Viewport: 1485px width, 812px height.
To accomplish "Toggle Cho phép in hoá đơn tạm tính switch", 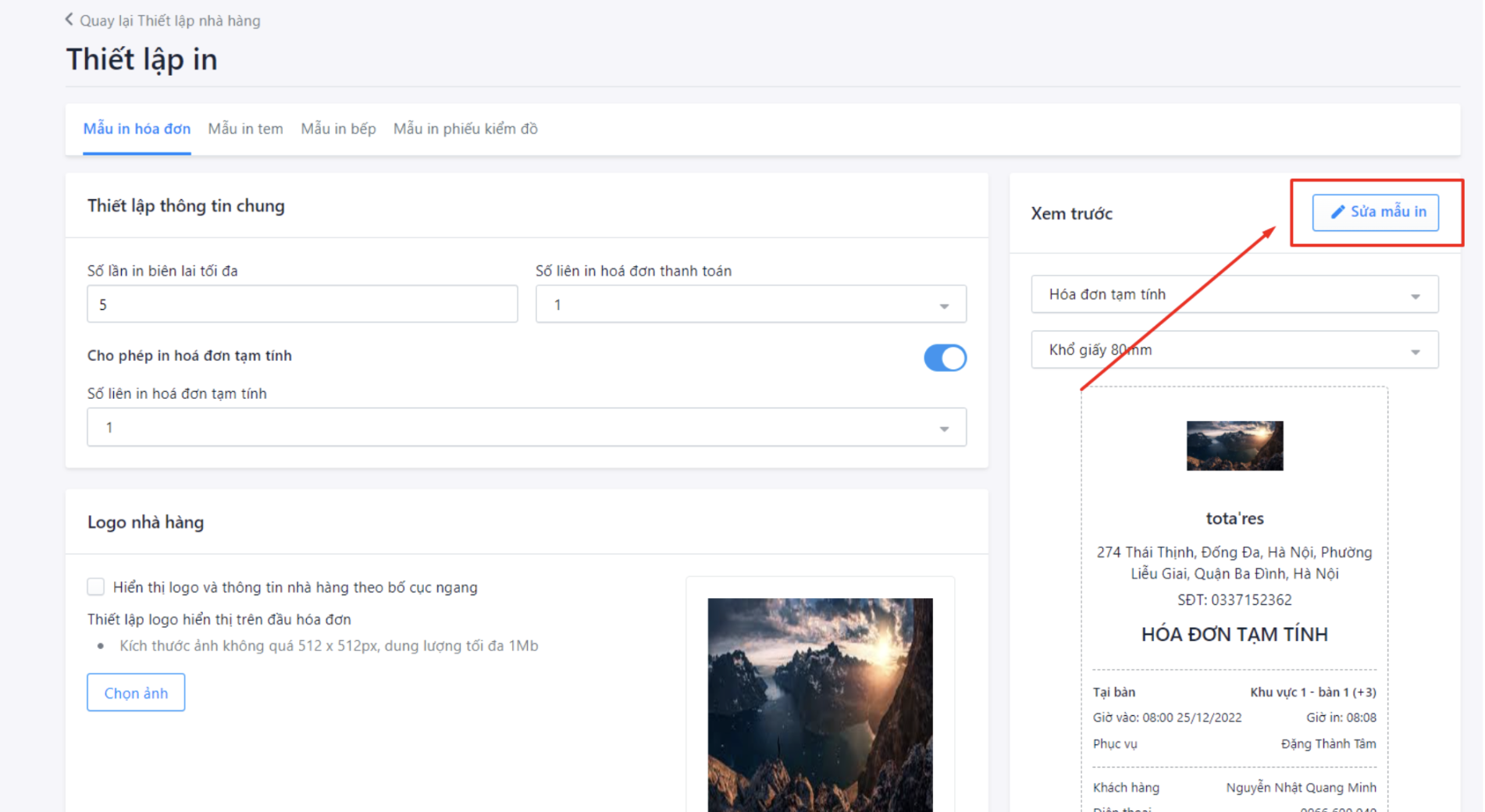I will (x=945, y=358).
